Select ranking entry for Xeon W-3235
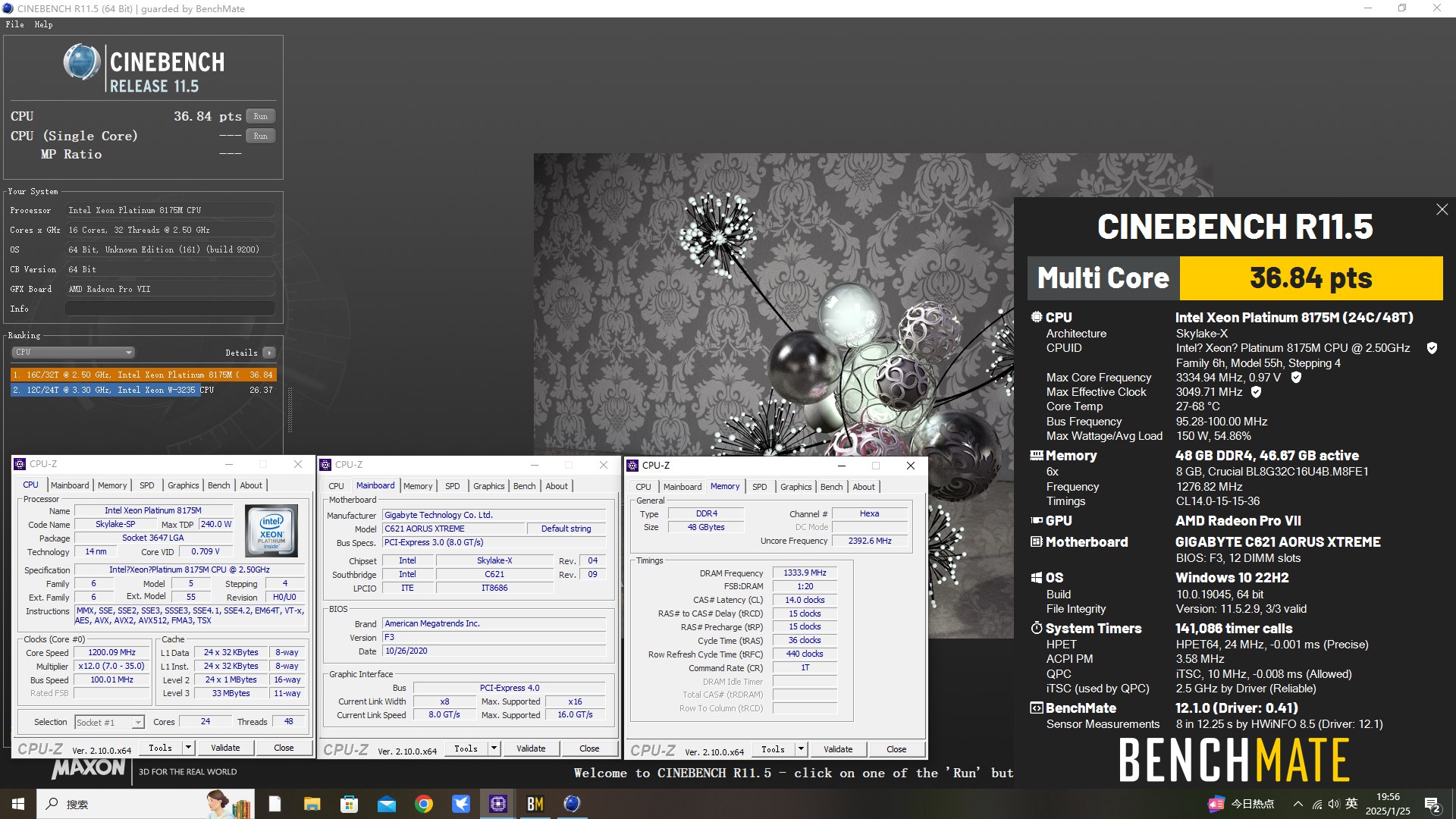1456x819 pixels. click(x=143, y=390)
